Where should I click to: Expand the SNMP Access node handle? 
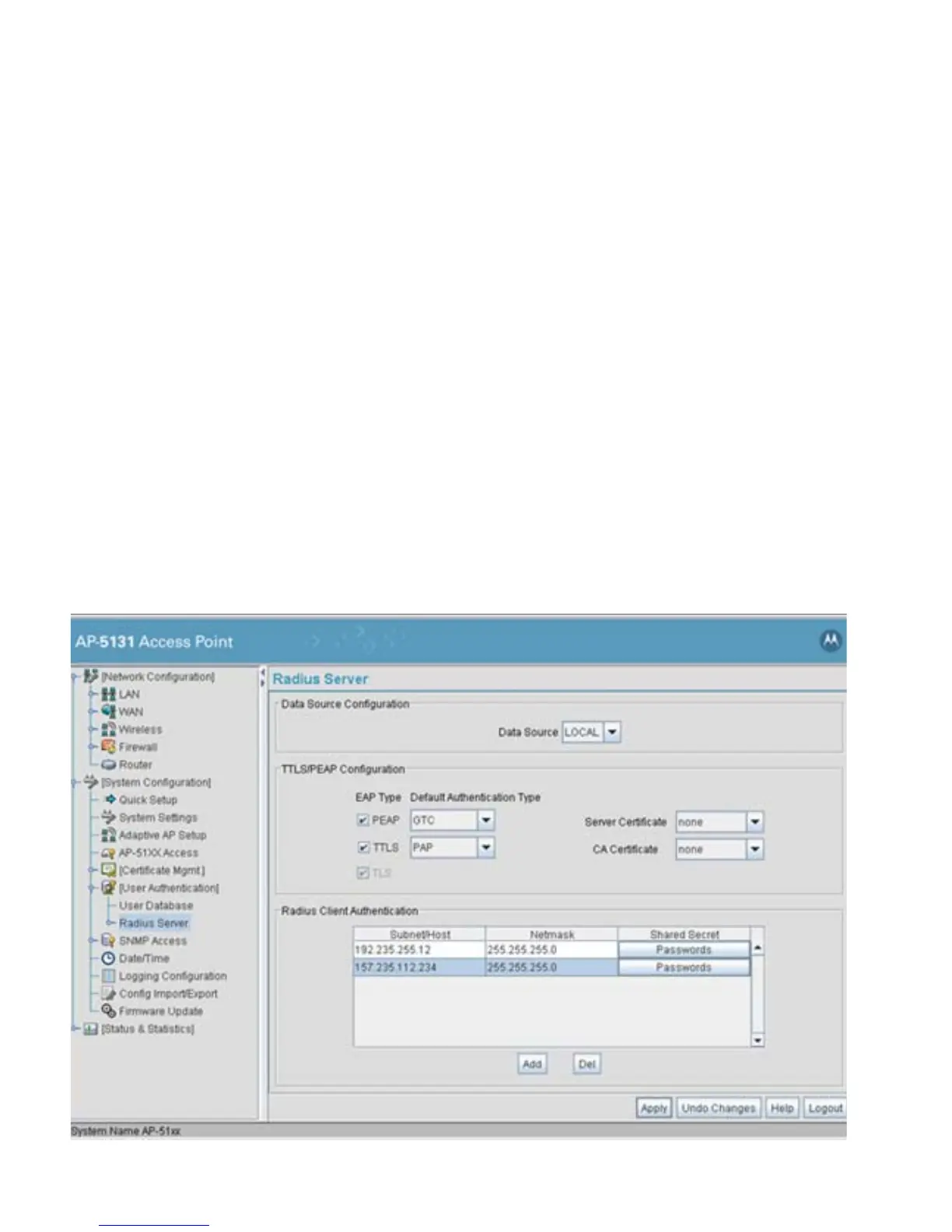[93, 940]
